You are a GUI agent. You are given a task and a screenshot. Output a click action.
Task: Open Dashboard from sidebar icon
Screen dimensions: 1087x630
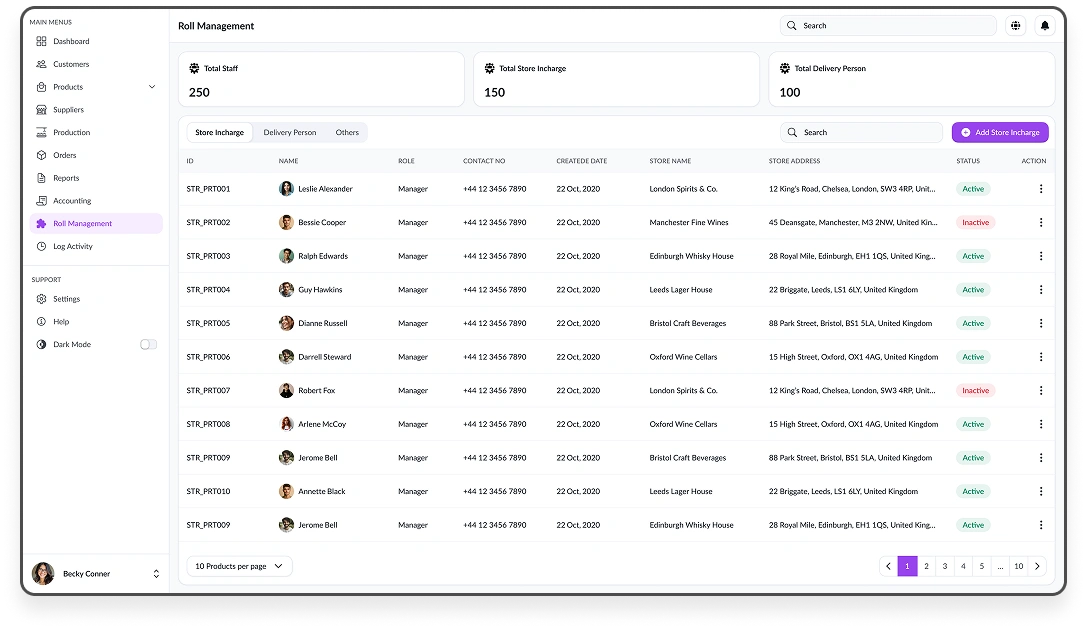click(41, 41)
